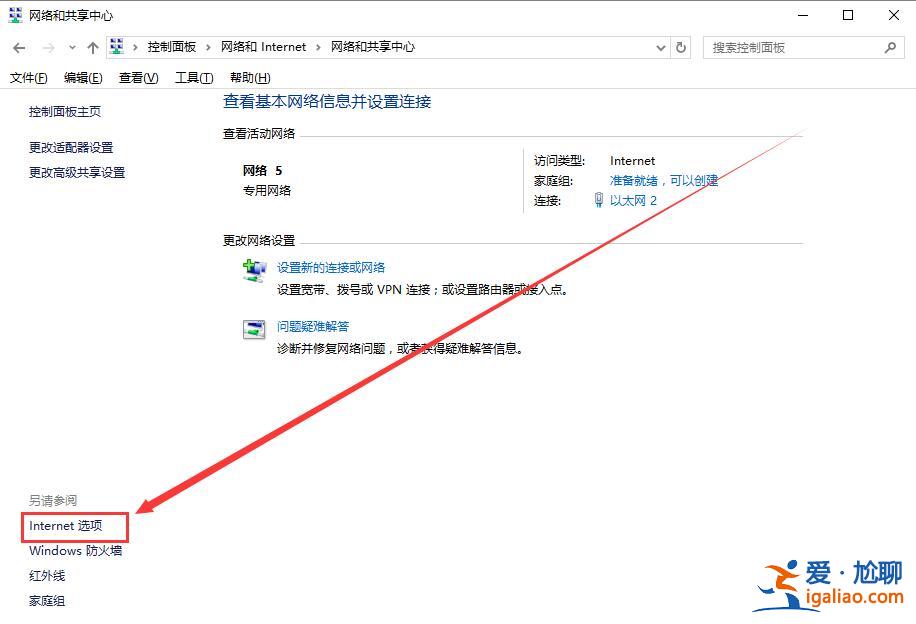Viewport: 916px width, 624px height.
Task: Click the 准备就绪，可以创建 homegroup link
Action: pos(664,181)
